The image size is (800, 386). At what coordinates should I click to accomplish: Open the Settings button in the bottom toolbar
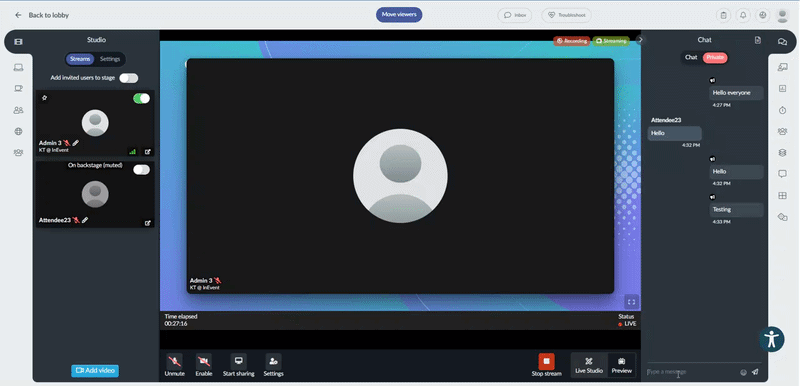pyautogui.click(x=273, y=366)
